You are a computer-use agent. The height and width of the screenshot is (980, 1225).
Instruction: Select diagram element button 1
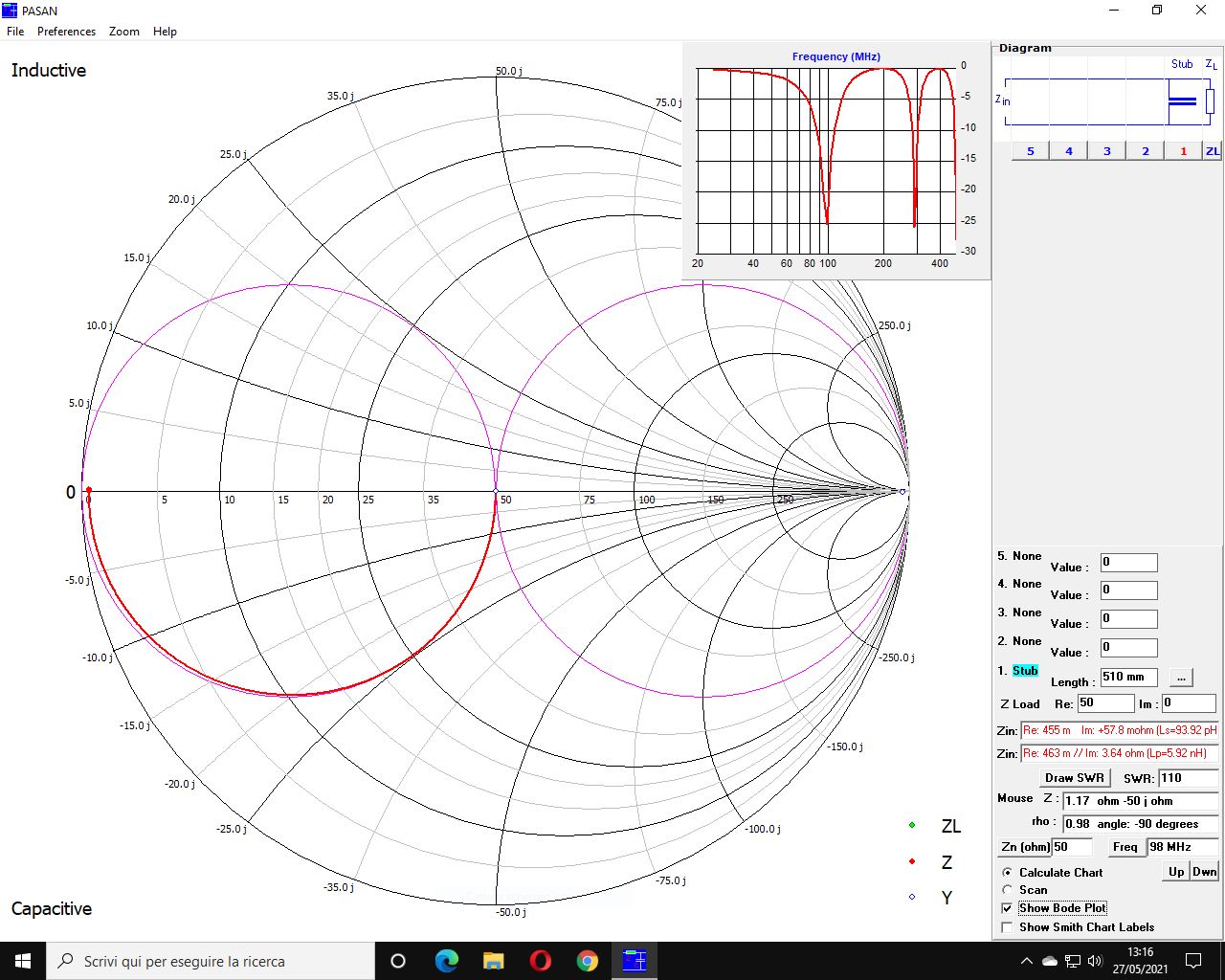(1183, 151)
